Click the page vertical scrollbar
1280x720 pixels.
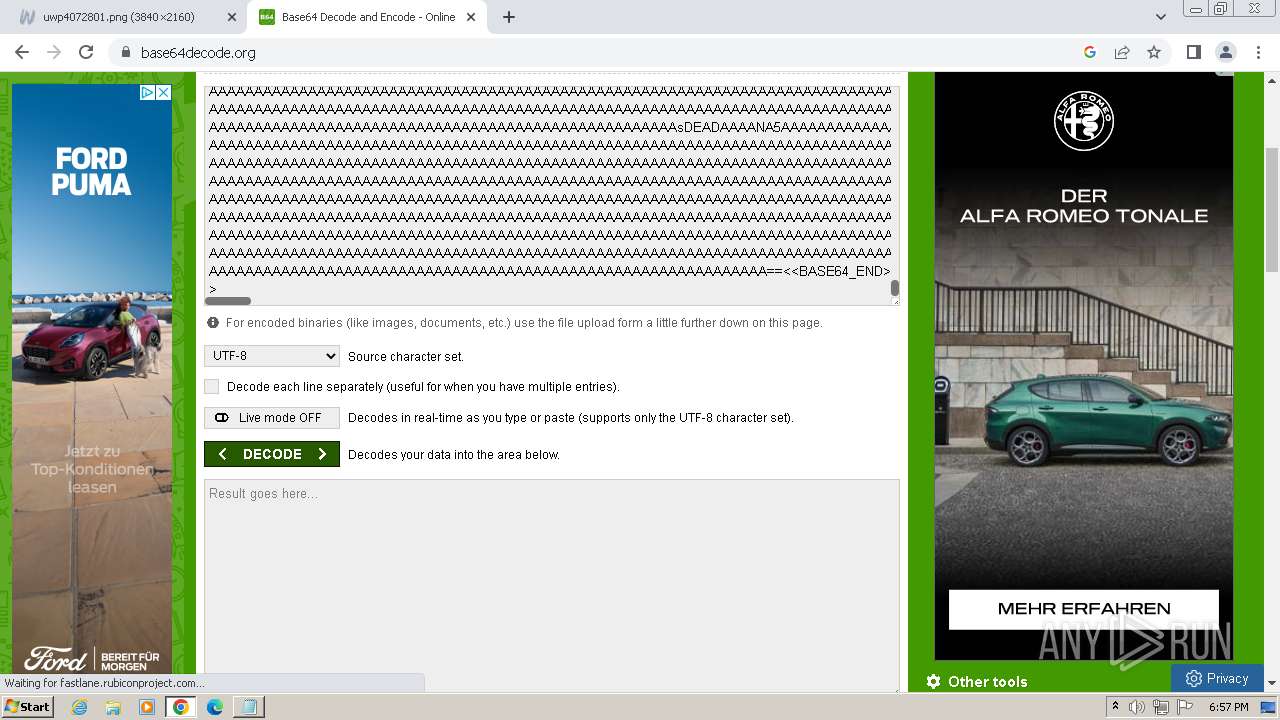(x=1272, y=210)
